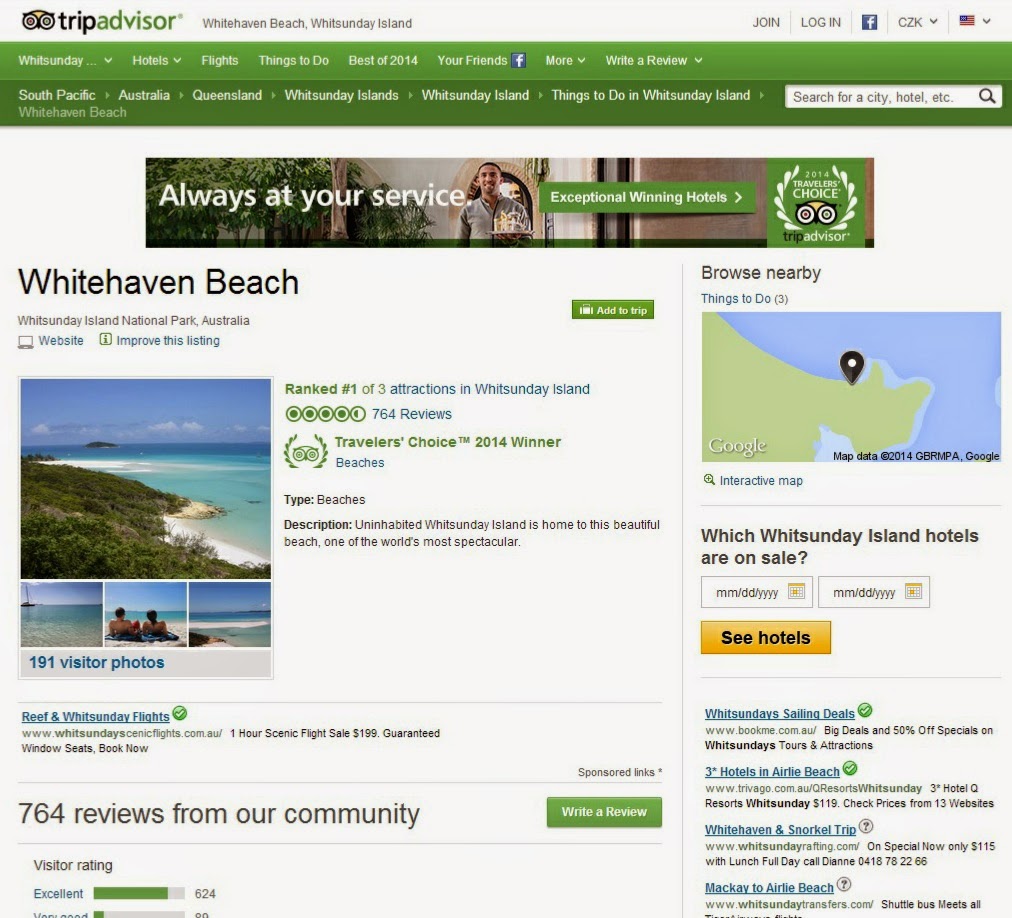Open the main Whitehaven Beach photo
Viewport: 1012px width, 918px height.
click(x=146, y=478)
